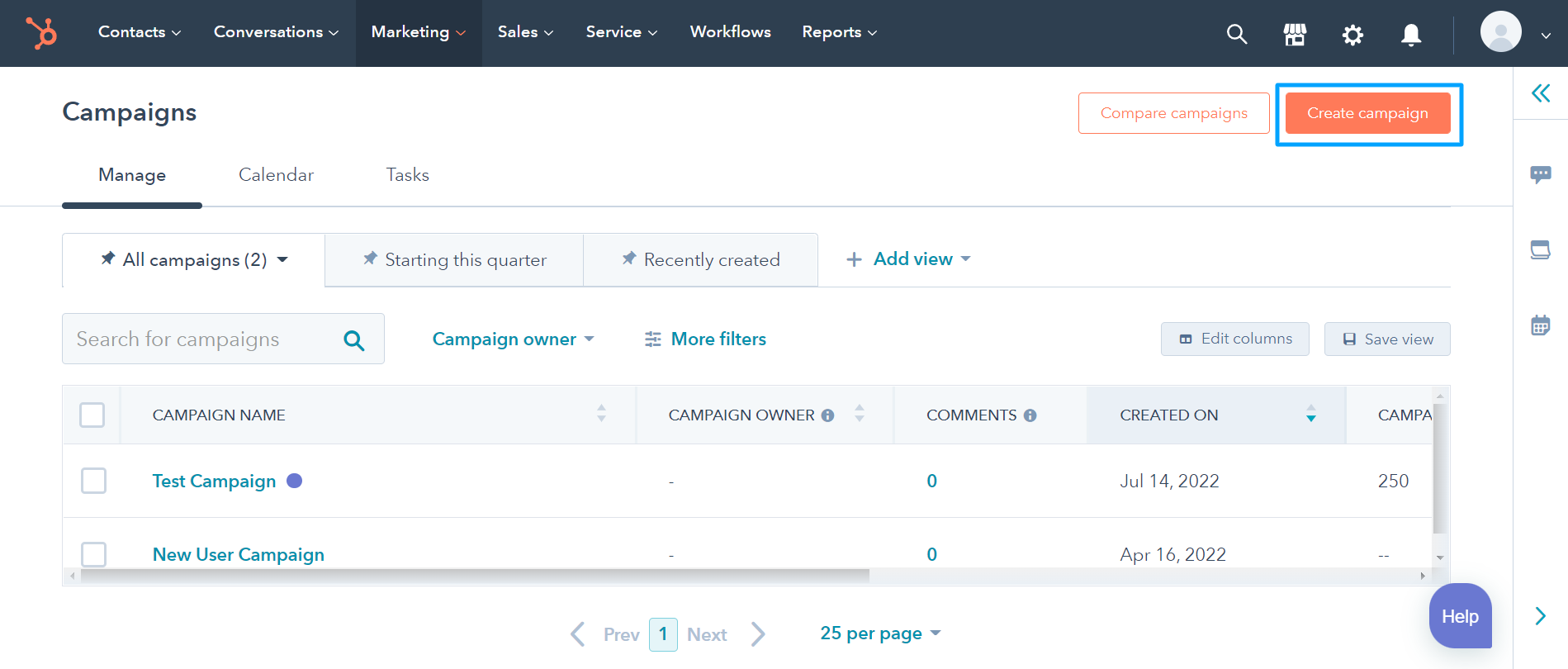Toggle the select-all campaigns checkbox
Image resolution: width=1568 pixels, height=669 pixels.
[92, 415]
